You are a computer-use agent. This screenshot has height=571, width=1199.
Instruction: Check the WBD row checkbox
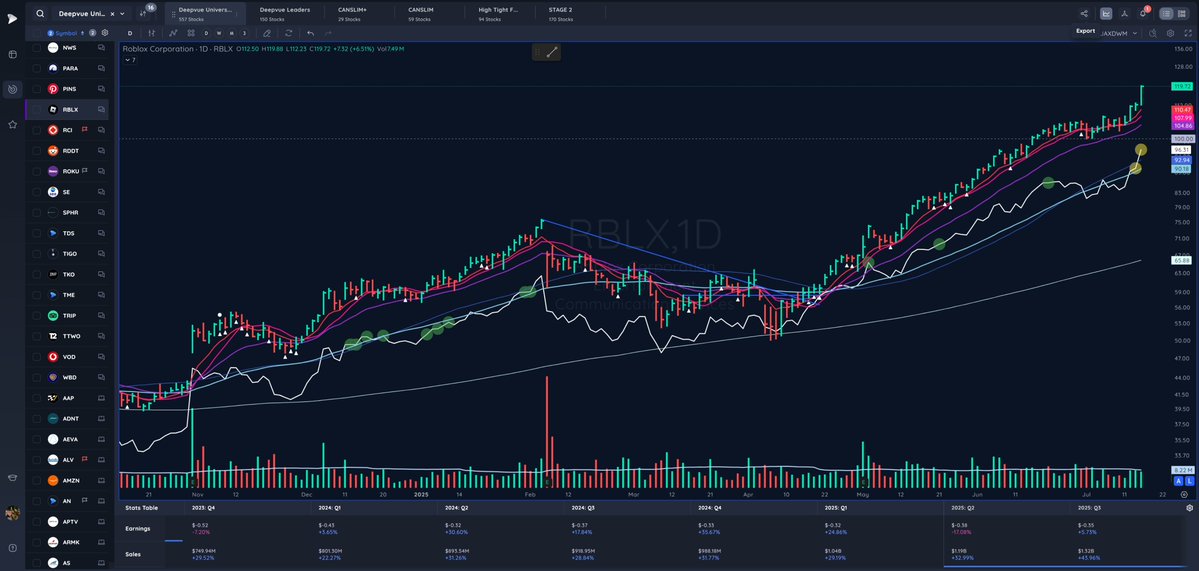36,378
